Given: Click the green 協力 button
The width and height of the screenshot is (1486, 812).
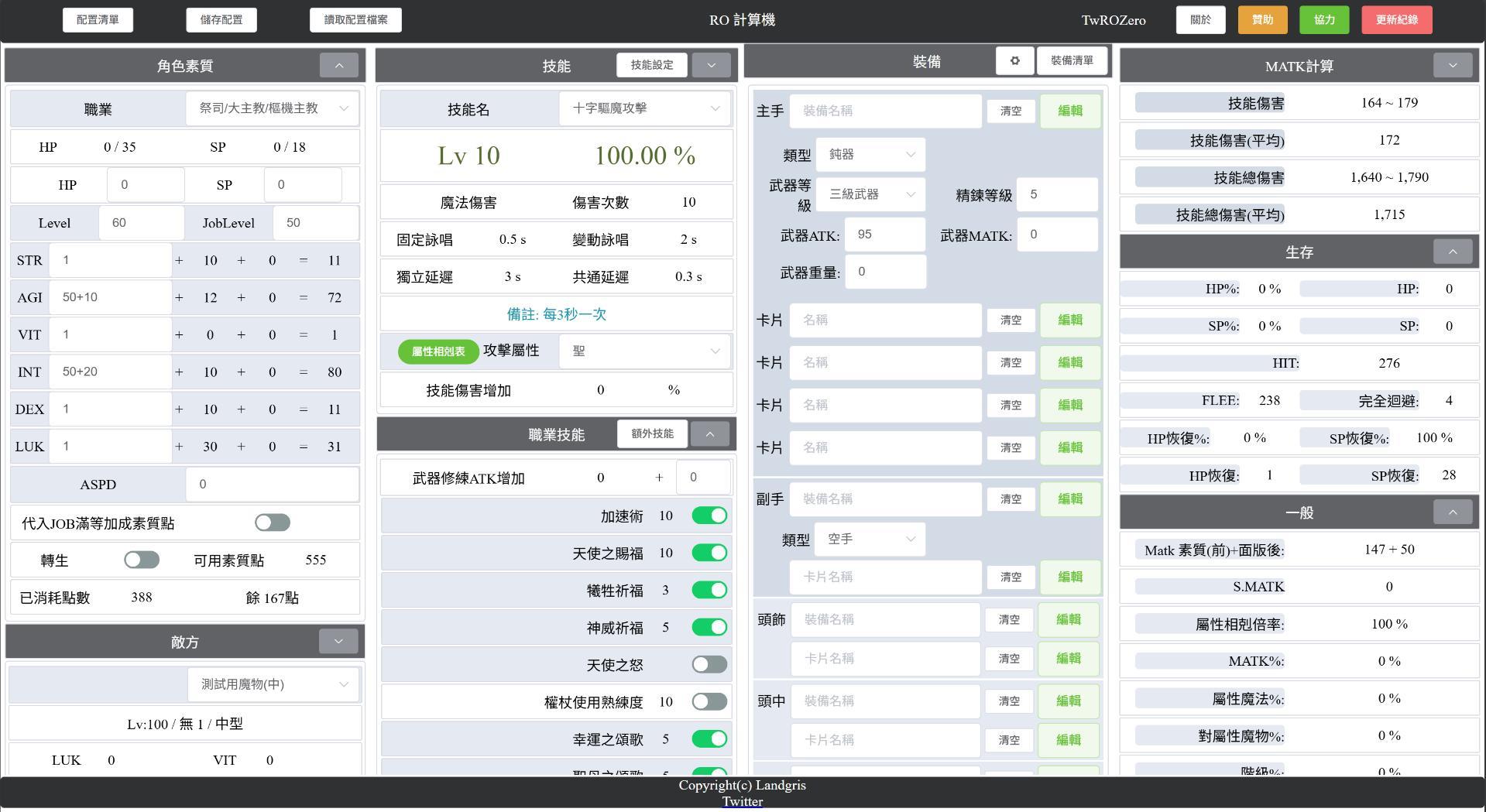Looking at the screenshot, I should (1324, 20).
